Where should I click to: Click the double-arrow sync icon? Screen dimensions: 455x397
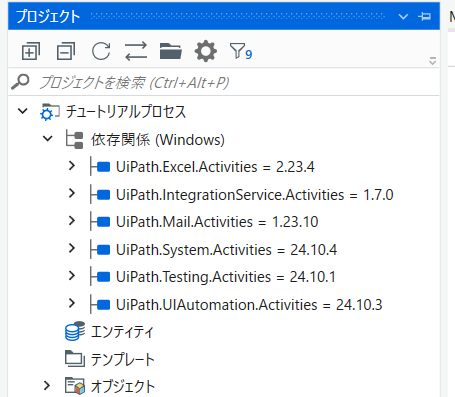point(136,51)
